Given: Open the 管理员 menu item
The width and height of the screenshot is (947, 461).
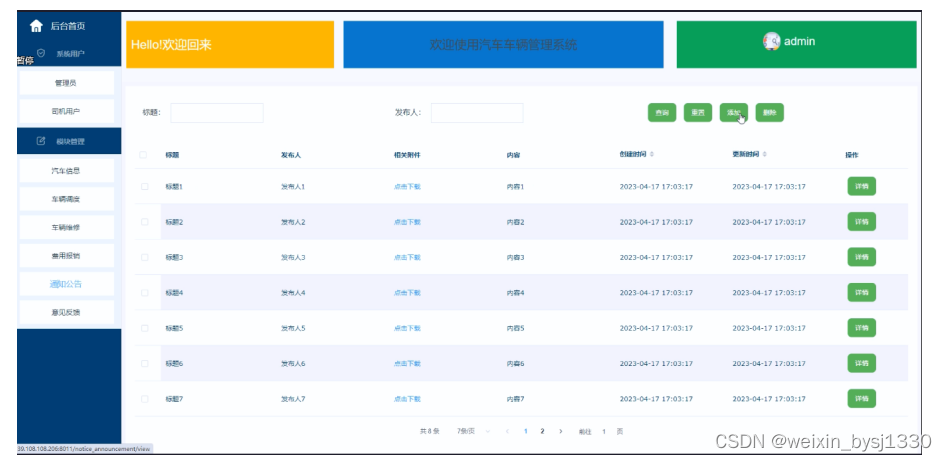Looking at the screenshot, I should pos(66,83).
